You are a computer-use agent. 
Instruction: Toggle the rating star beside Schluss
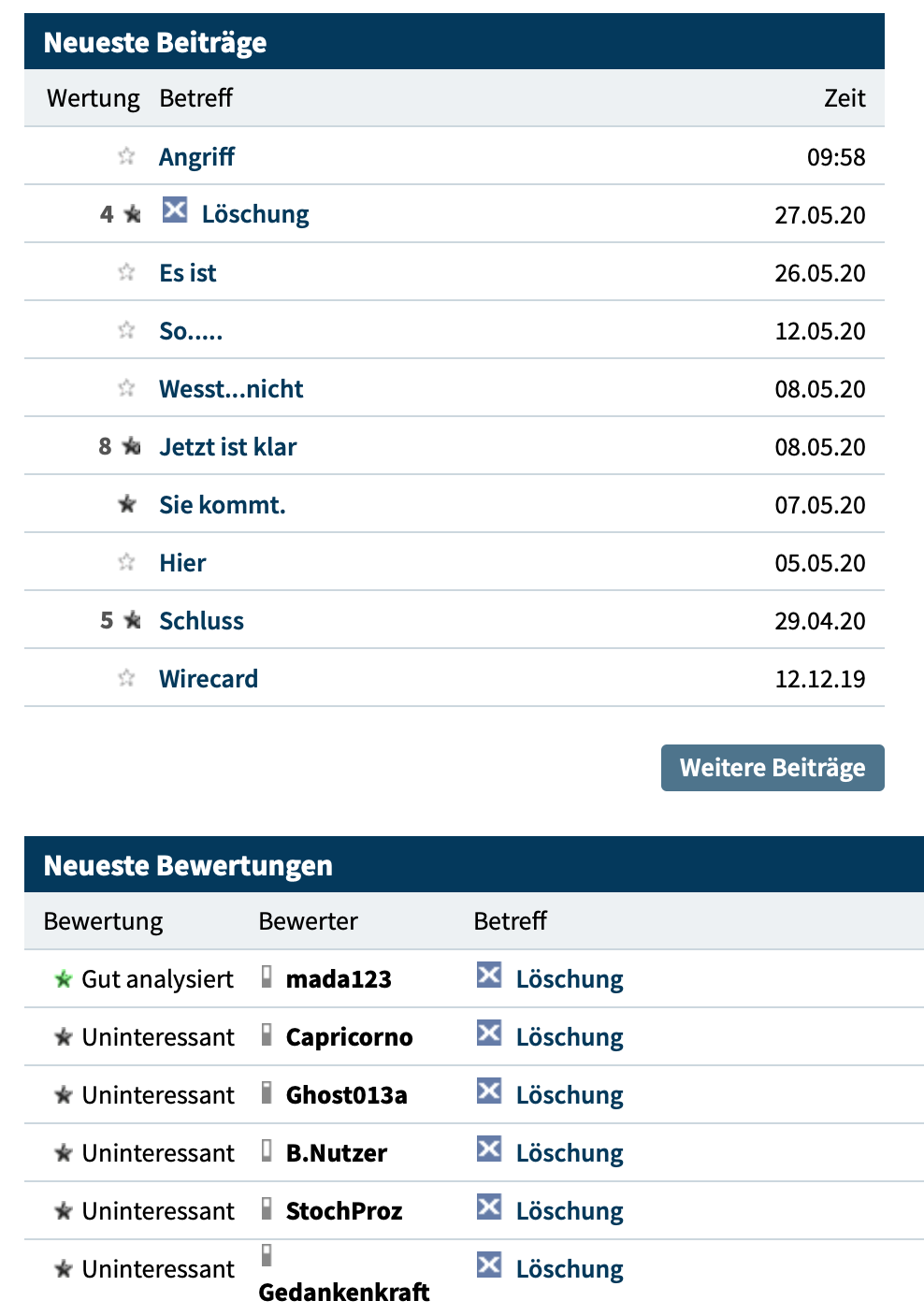point(130,619)
